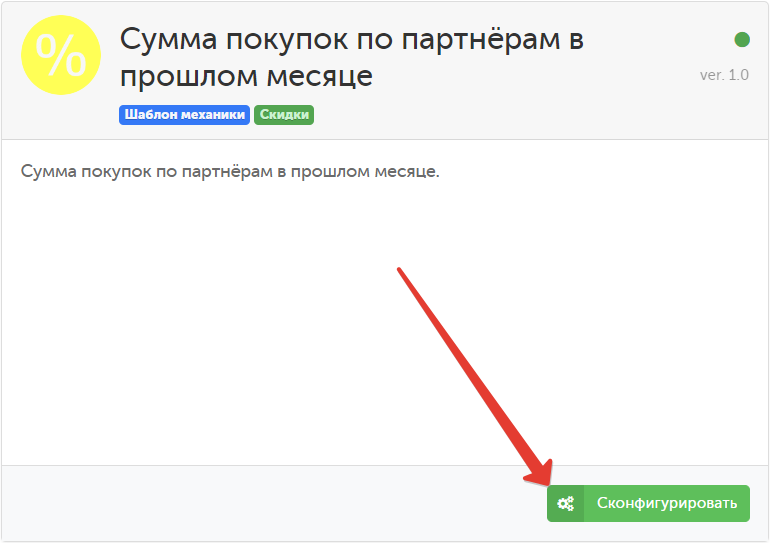
Task: Click the yellow percent discount icon
Action: click(x=61, y=55)
